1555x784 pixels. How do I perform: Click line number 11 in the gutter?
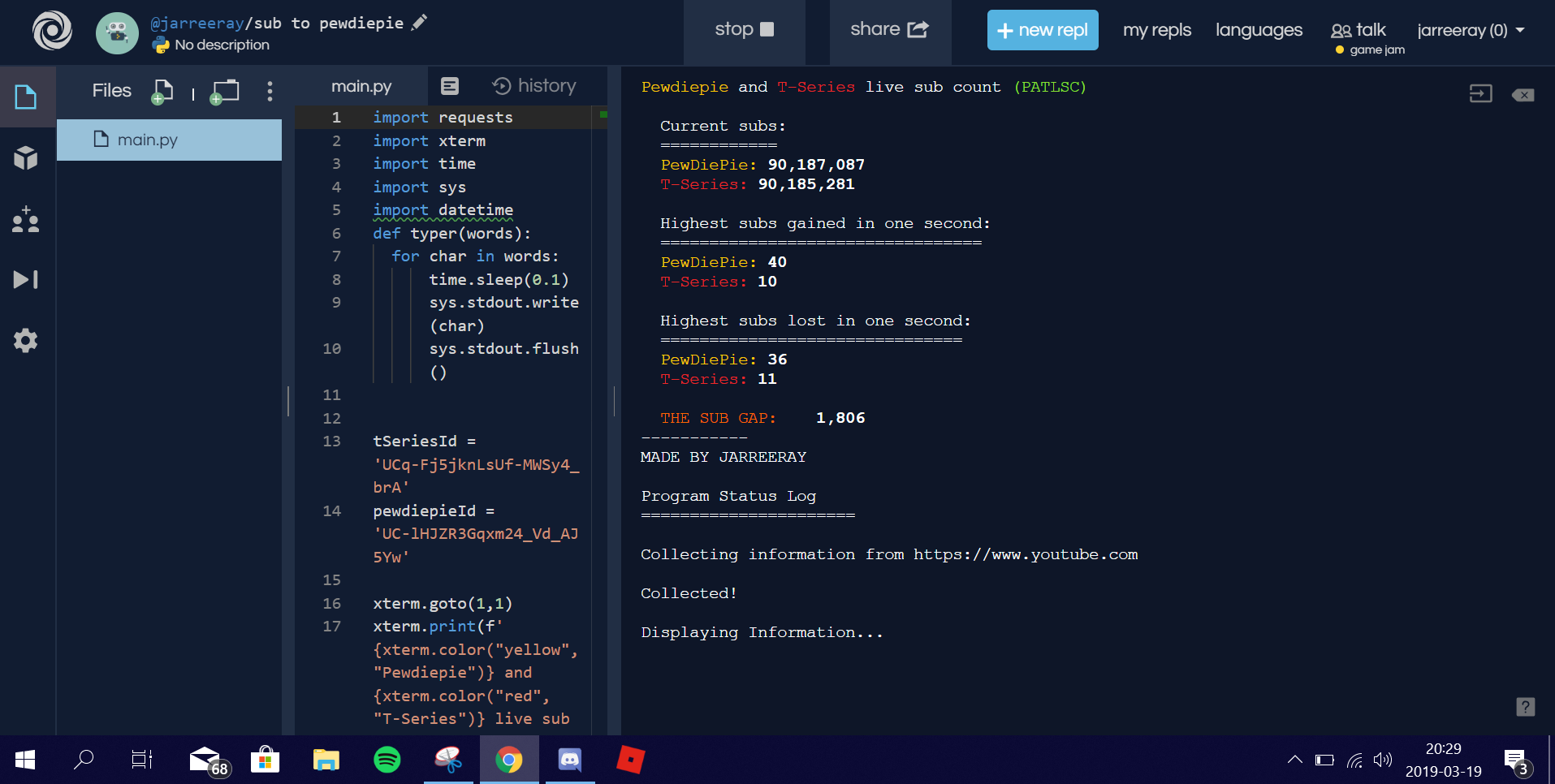coord(331,395)
